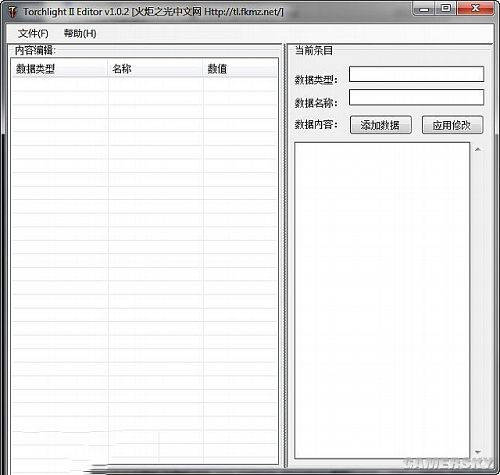
Task: Click the window title bar text
Action: [153, 12]
